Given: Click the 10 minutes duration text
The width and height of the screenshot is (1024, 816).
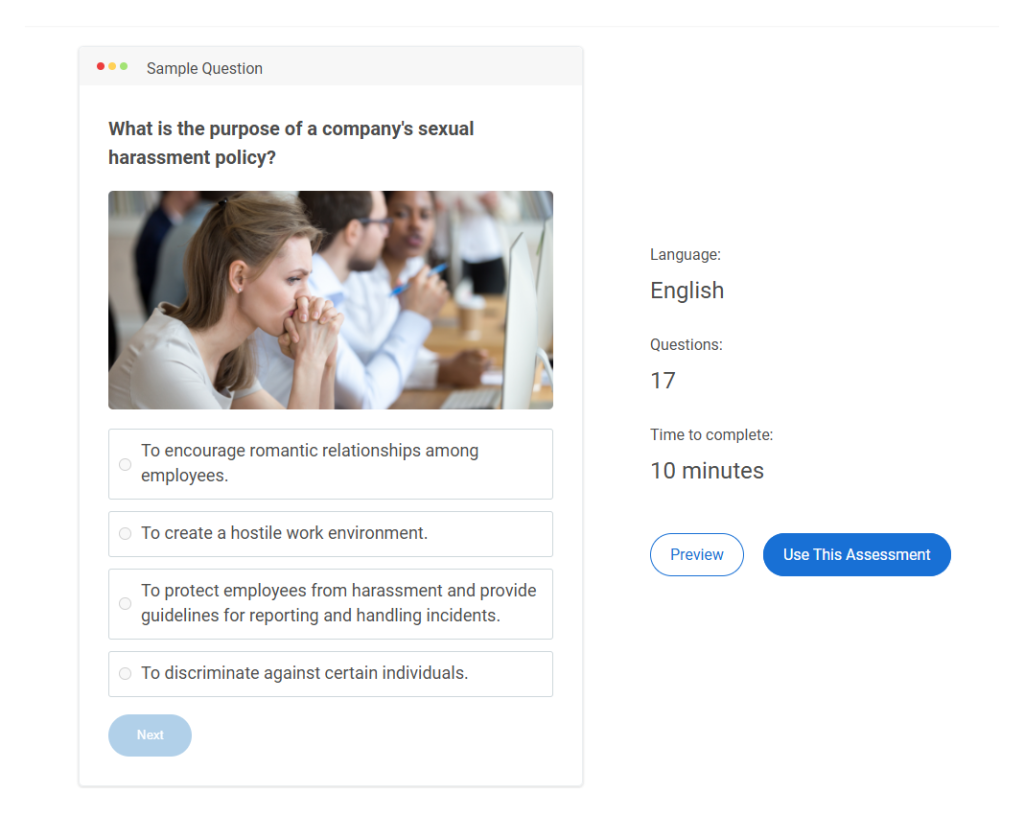Looking at the screenshot, I should (x=707, y=471).
